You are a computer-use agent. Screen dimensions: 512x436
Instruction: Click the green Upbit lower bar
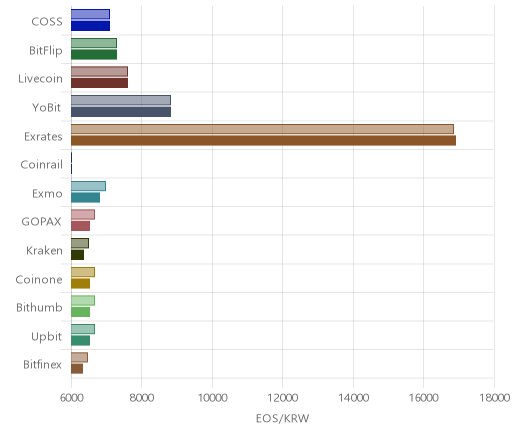pyautogui.click(x=80, y=341)
